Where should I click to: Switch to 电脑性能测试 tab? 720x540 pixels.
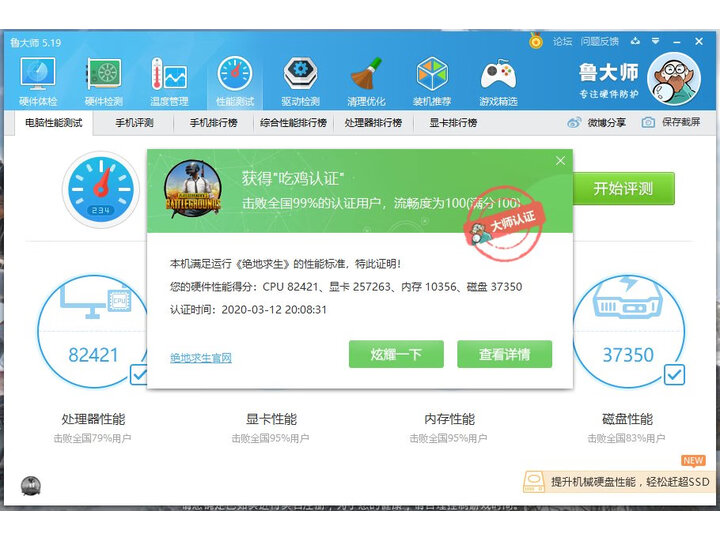53,123
